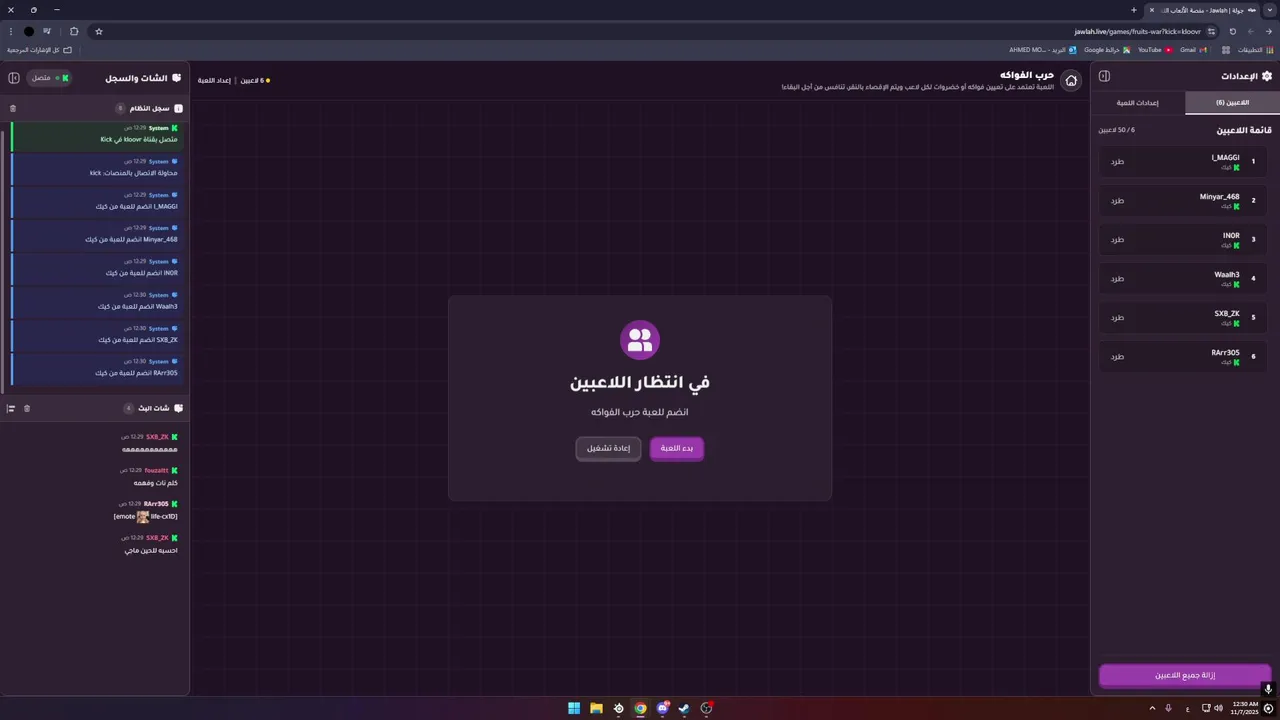The image size is (1280, 720).
Task: Click the info icon beside سجل النظام
Action: (x=178, y=108)
